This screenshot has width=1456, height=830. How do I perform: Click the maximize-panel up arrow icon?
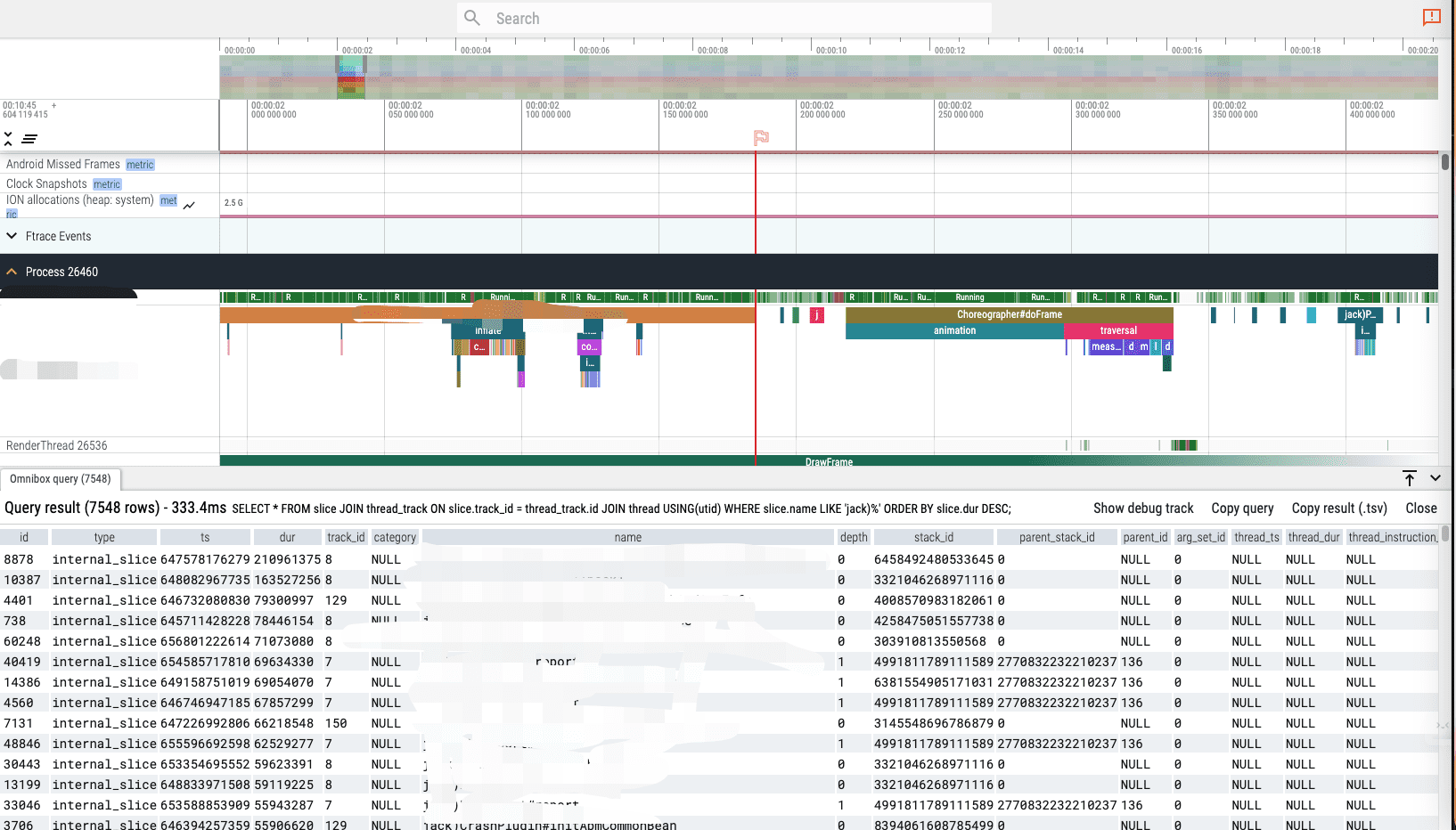(1410, 478)
